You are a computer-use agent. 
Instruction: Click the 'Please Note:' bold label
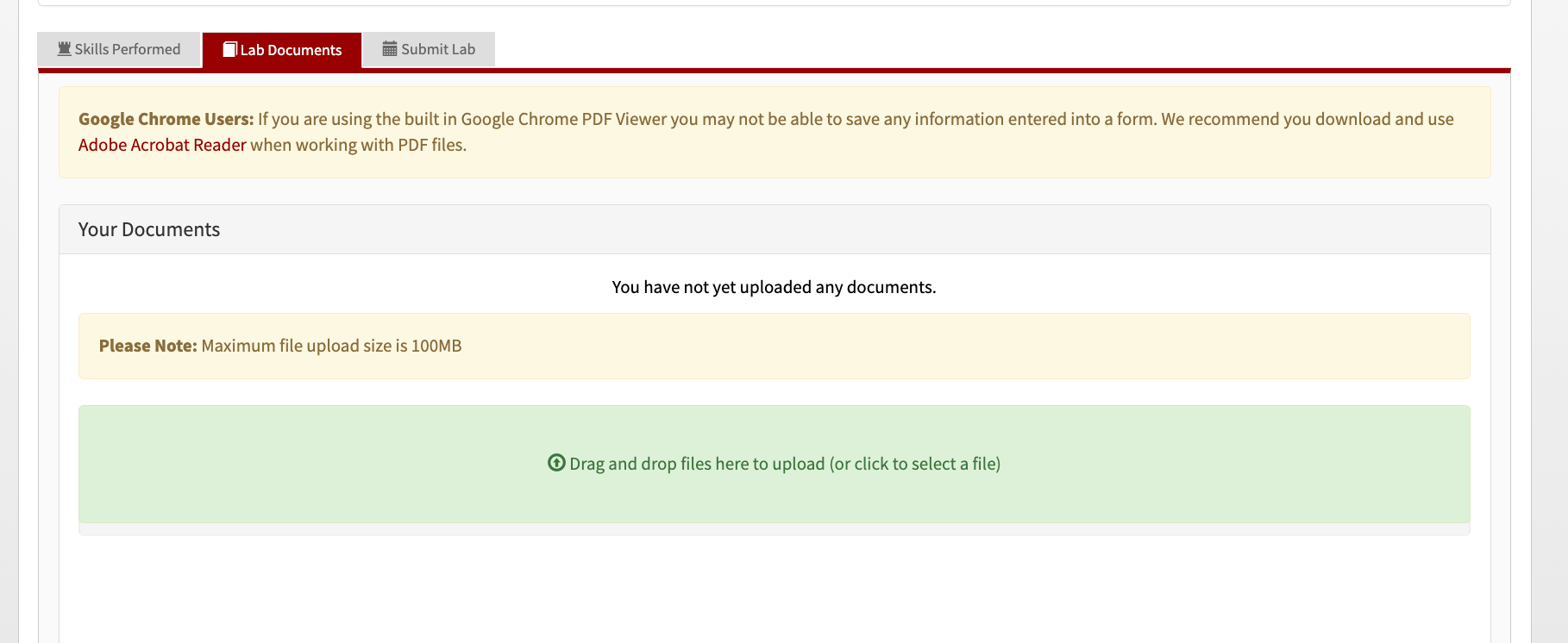click(x=148, y=346)
